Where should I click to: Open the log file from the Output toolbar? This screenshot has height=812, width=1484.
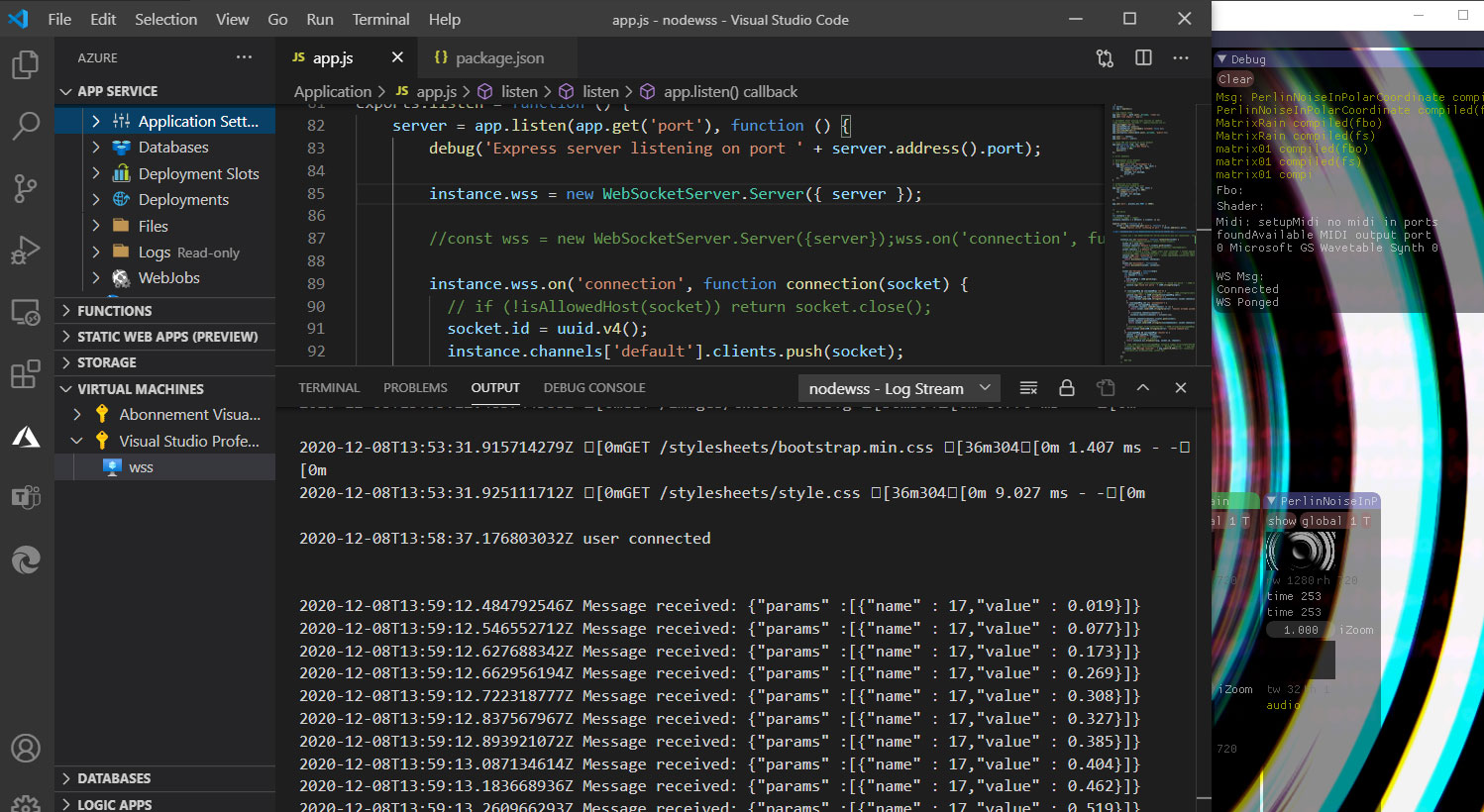click(x=1106, y=388)
